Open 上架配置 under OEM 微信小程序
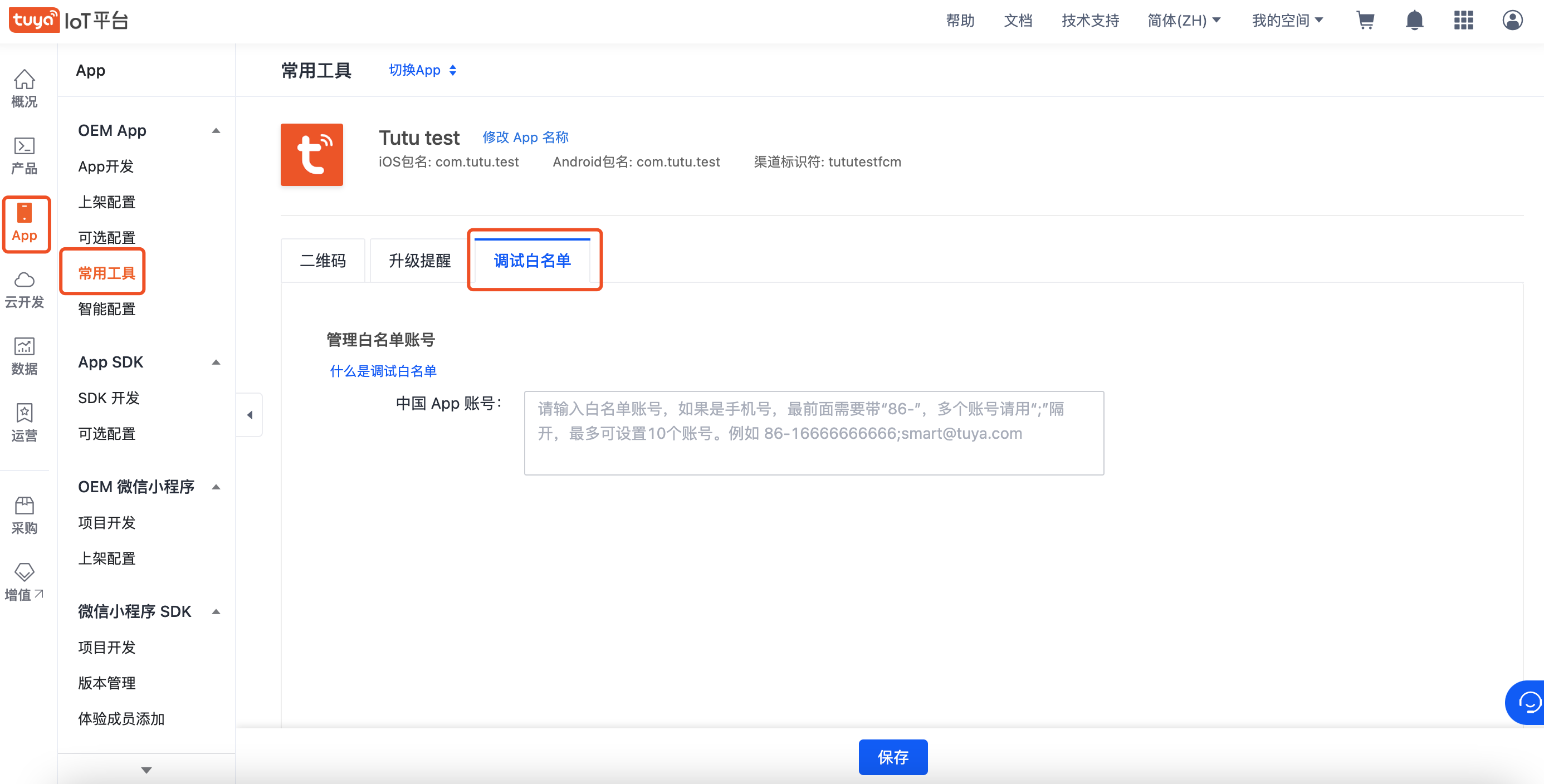This screenshot has height=784, width=1544. click(x=107, y=558)
